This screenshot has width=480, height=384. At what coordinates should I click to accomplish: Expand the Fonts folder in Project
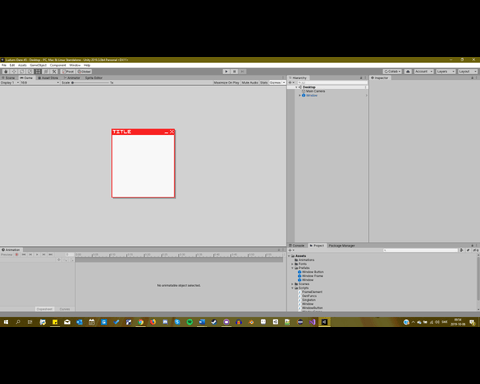292,264
